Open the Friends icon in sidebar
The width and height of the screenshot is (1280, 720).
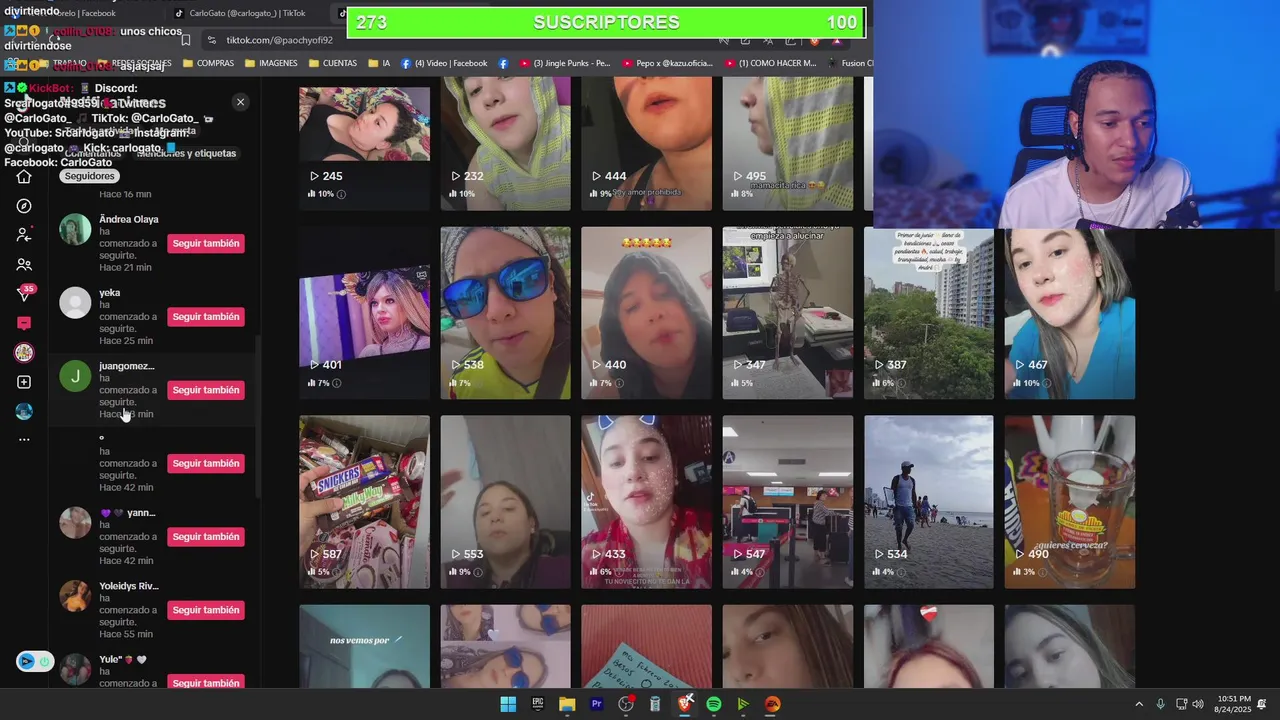[x=24, y=265]
